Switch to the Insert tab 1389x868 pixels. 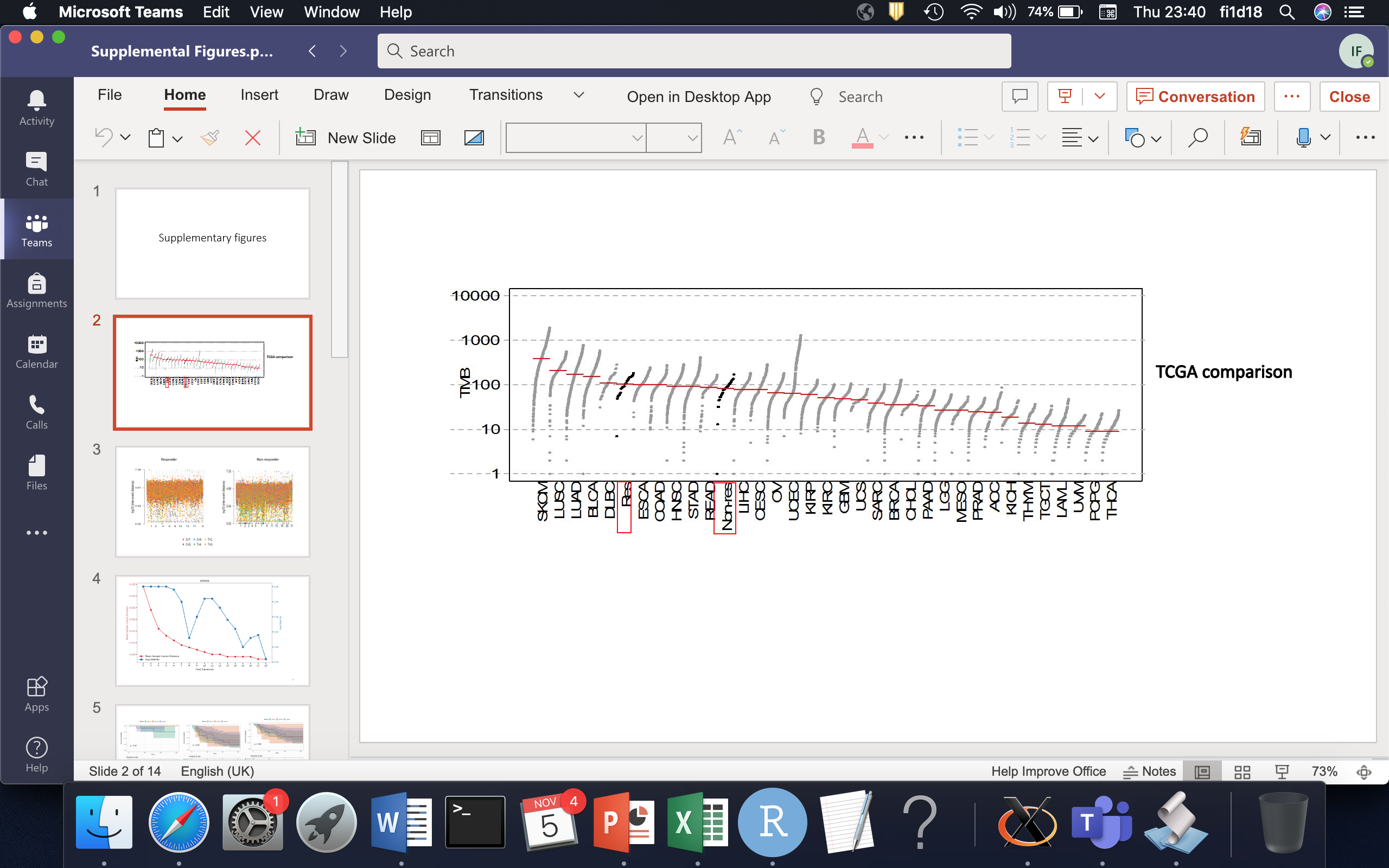[x=259, y=95]
